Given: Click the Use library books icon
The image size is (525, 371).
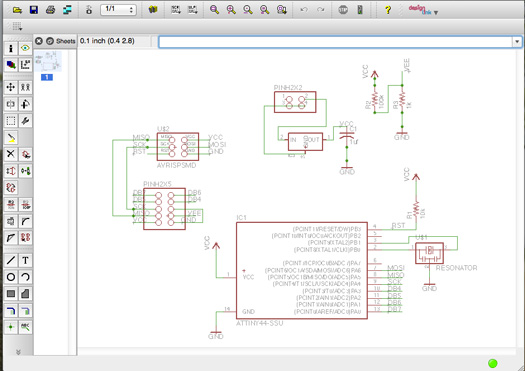Looking at the screenshot, I should point(153,10).
